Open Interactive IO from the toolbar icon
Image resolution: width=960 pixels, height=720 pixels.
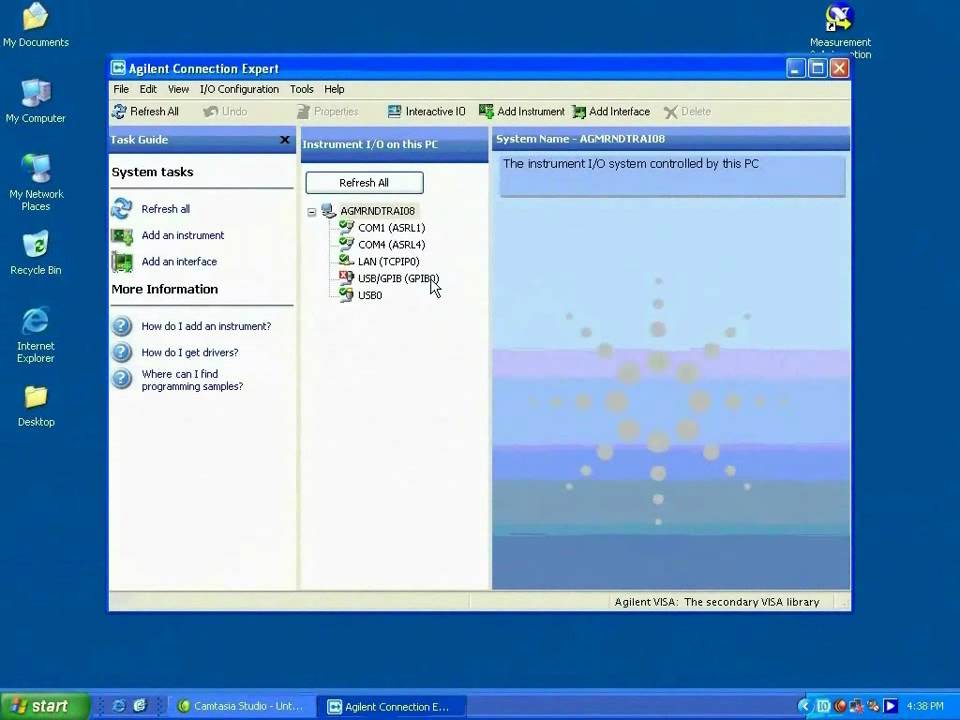[x=394, y=111]
